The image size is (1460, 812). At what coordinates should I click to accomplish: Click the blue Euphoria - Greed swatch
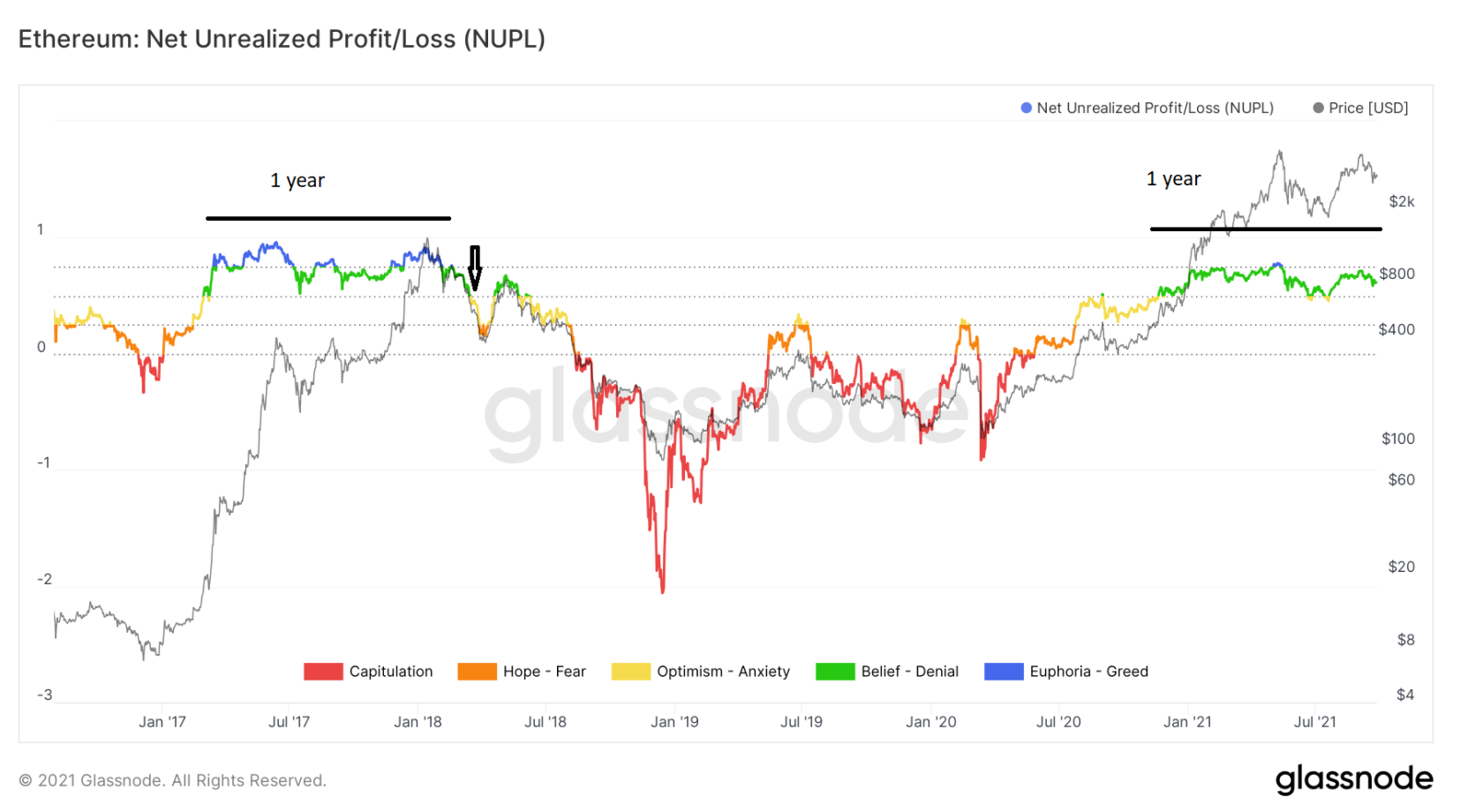click(1004, 672)
